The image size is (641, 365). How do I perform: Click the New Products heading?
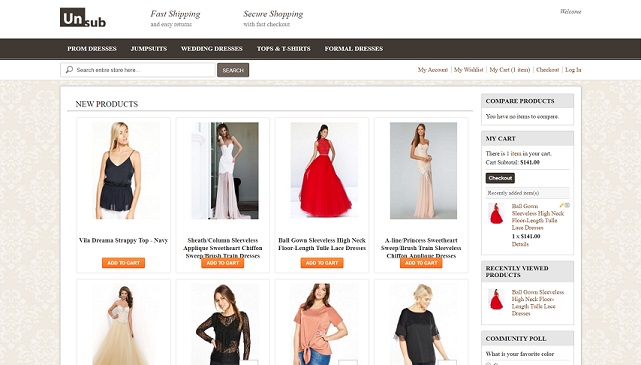coord(107,104)
